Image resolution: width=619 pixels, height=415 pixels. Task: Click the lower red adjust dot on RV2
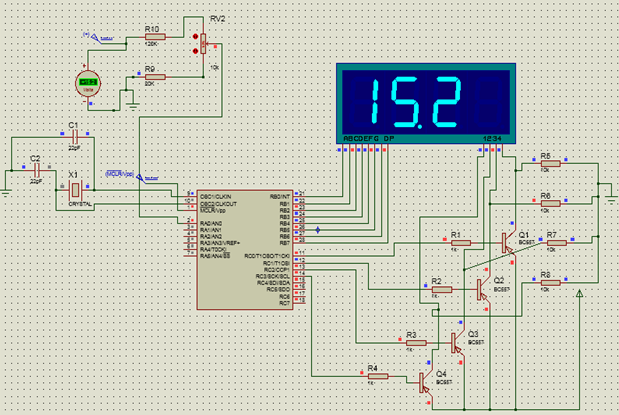click(195, 51)
